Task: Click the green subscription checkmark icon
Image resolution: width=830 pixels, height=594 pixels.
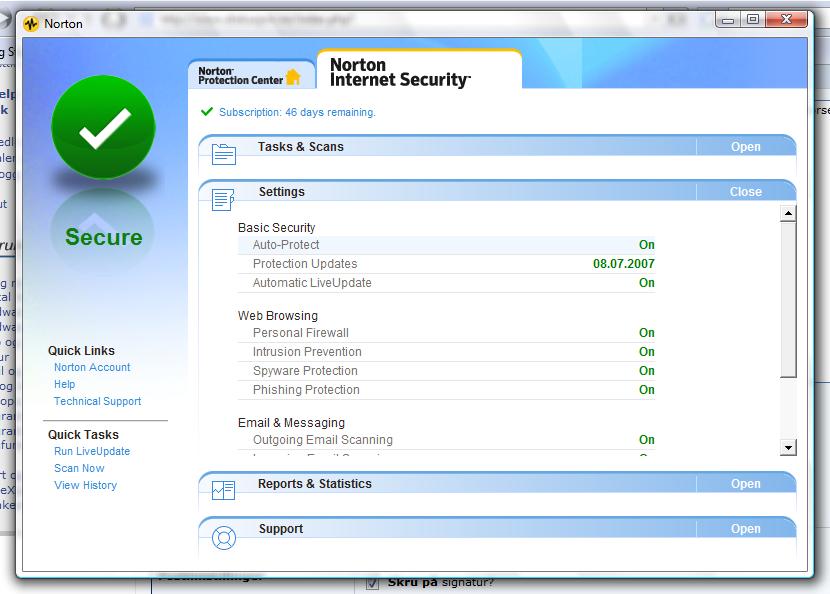Action: pyautogui.click(x=206, y=112)
